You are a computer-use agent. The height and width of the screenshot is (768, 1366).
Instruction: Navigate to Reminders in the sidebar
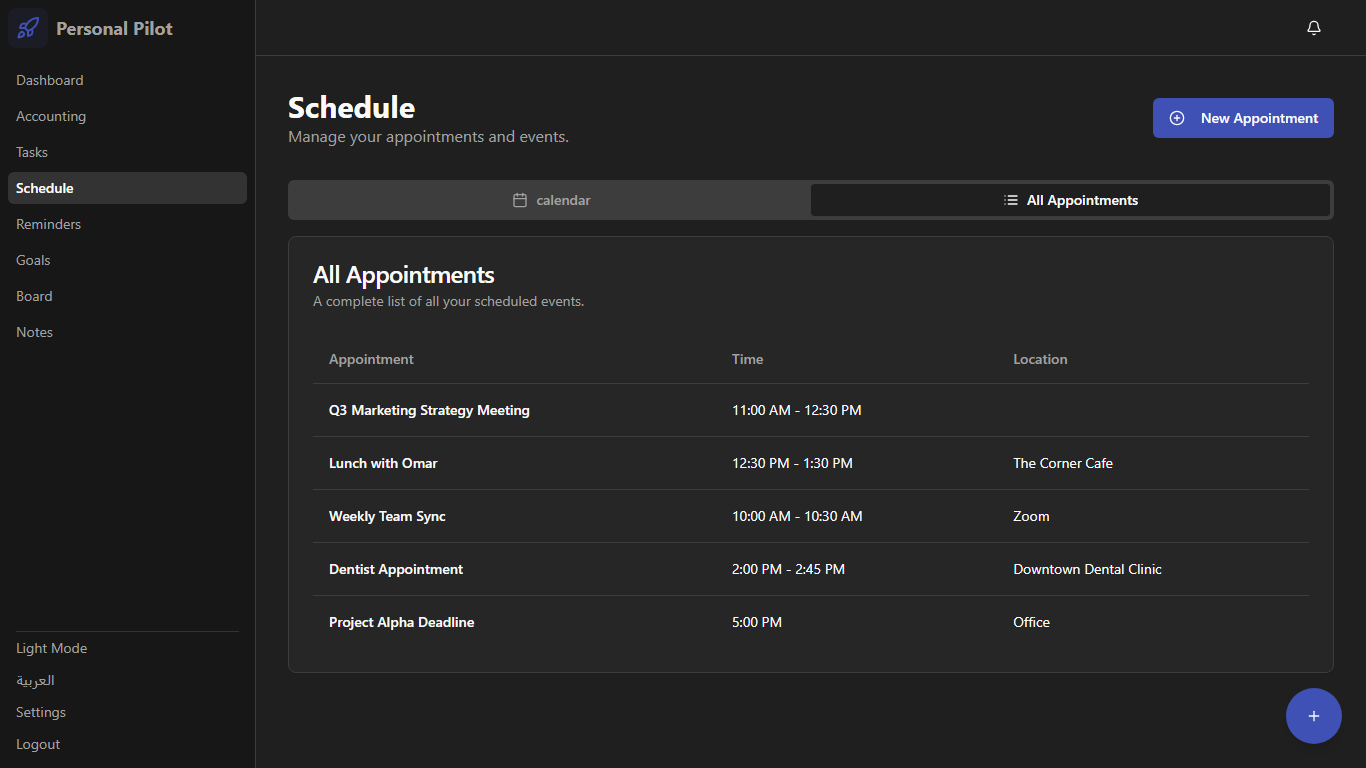48,224
